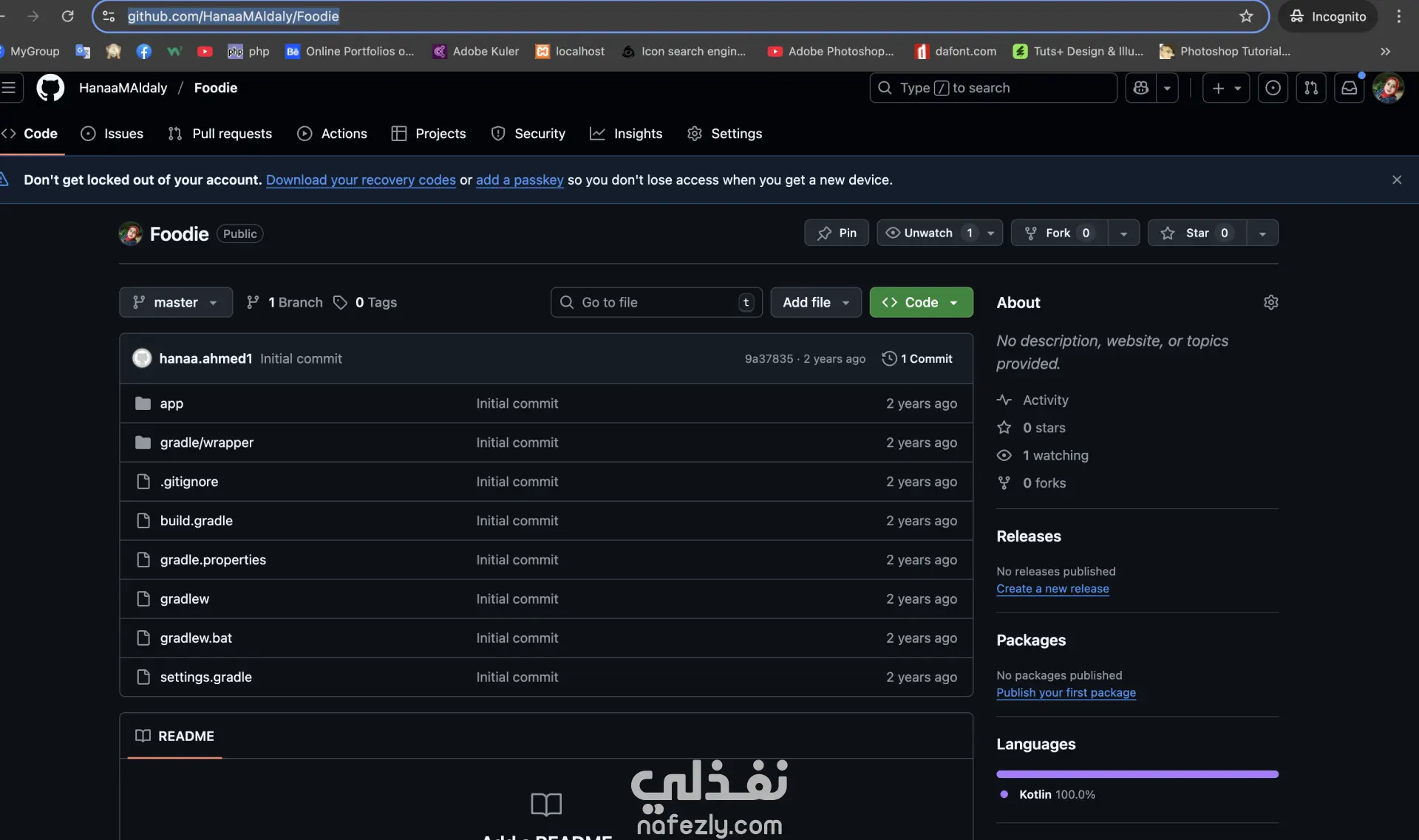1419x840 pixels.
Task: Click the GitHub Octocat logo
Action: (50, 88)
